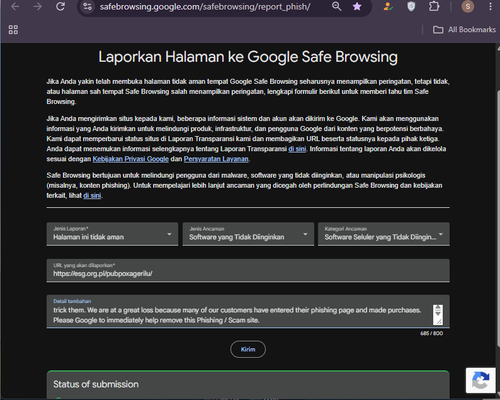Open the apps grid shortcut

(x=13, y=30)
